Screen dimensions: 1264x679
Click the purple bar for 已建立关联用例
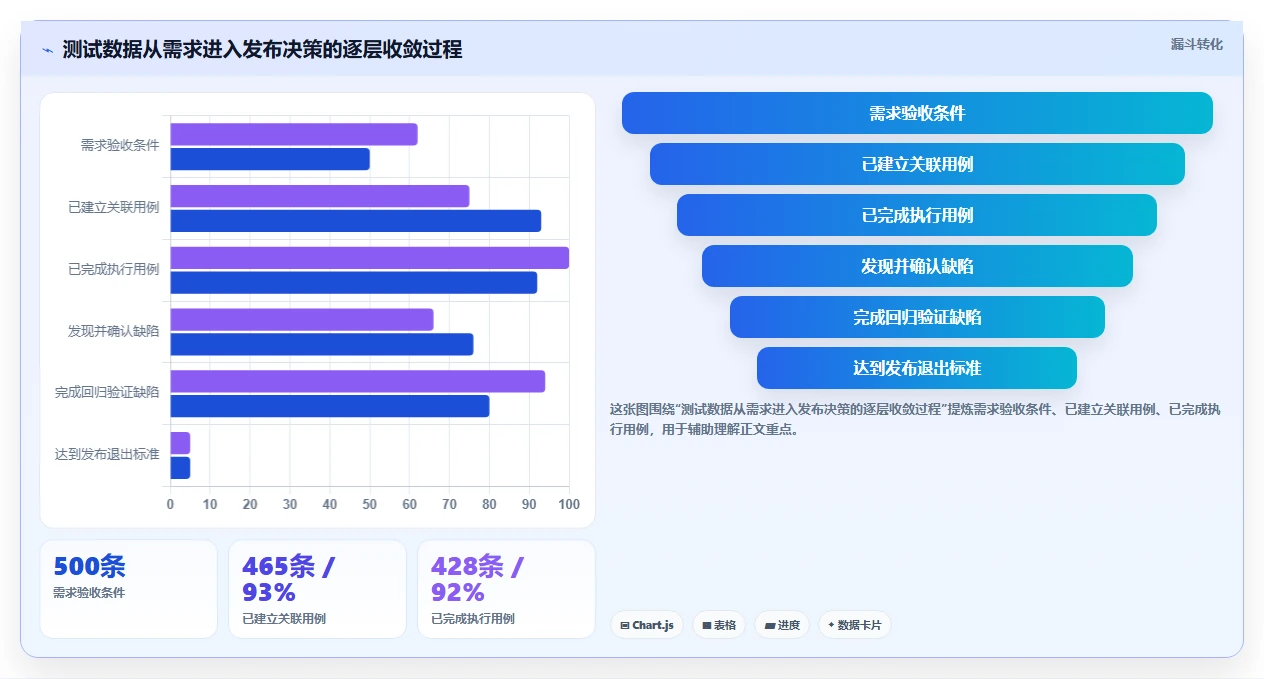tap(320, 196)
